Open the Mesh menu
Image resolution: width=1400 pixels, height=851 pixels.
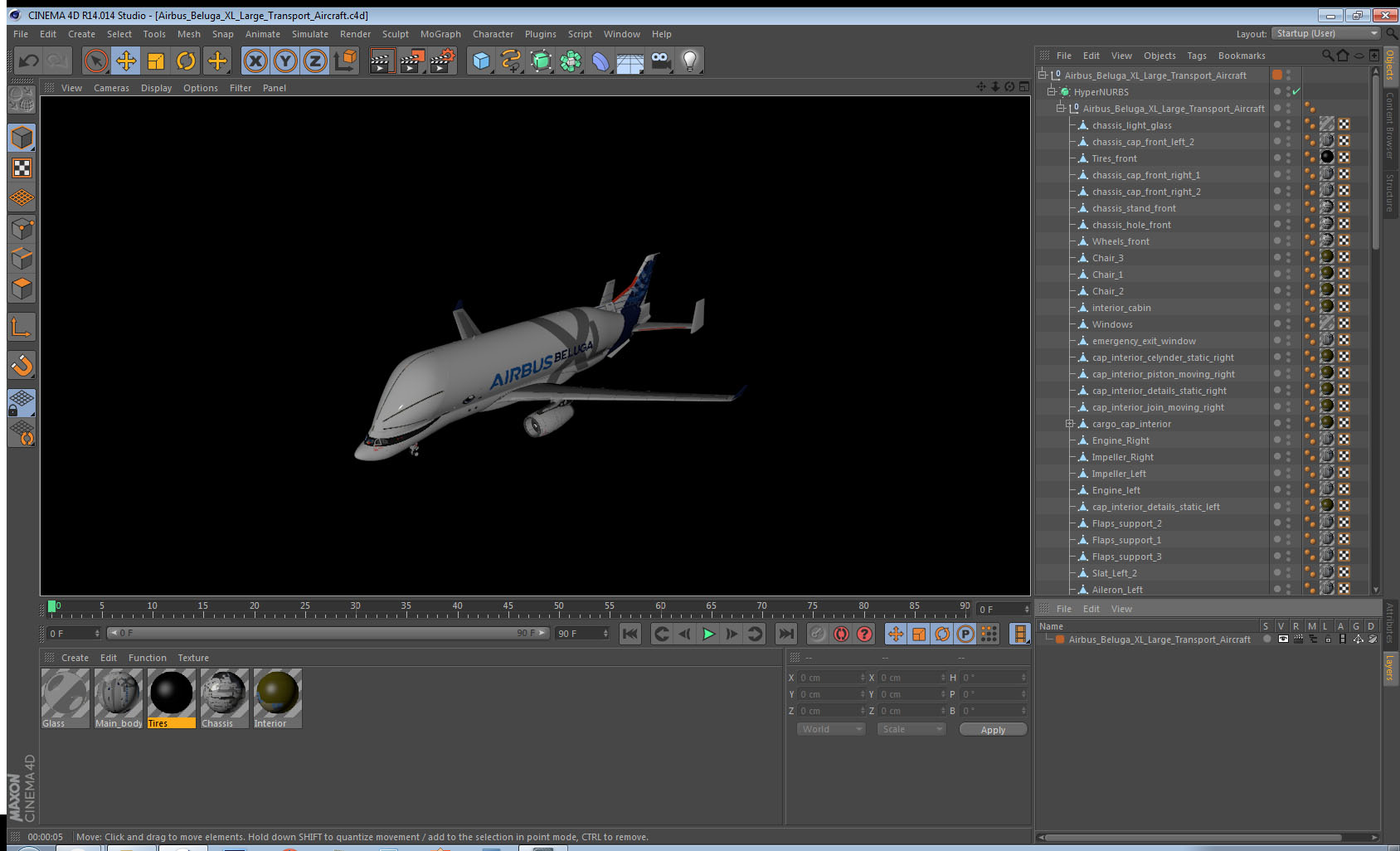(x=189, y=34)
